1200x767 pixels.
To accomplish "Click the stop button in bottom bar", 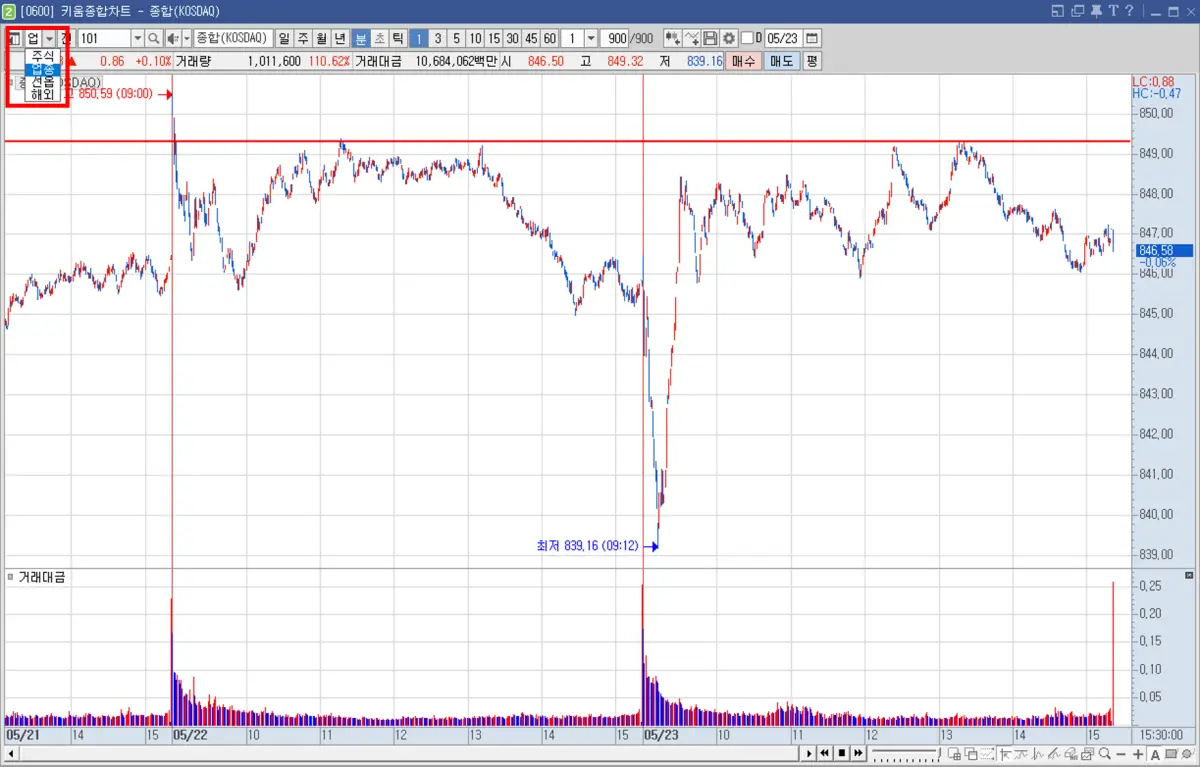I will 842,753.
